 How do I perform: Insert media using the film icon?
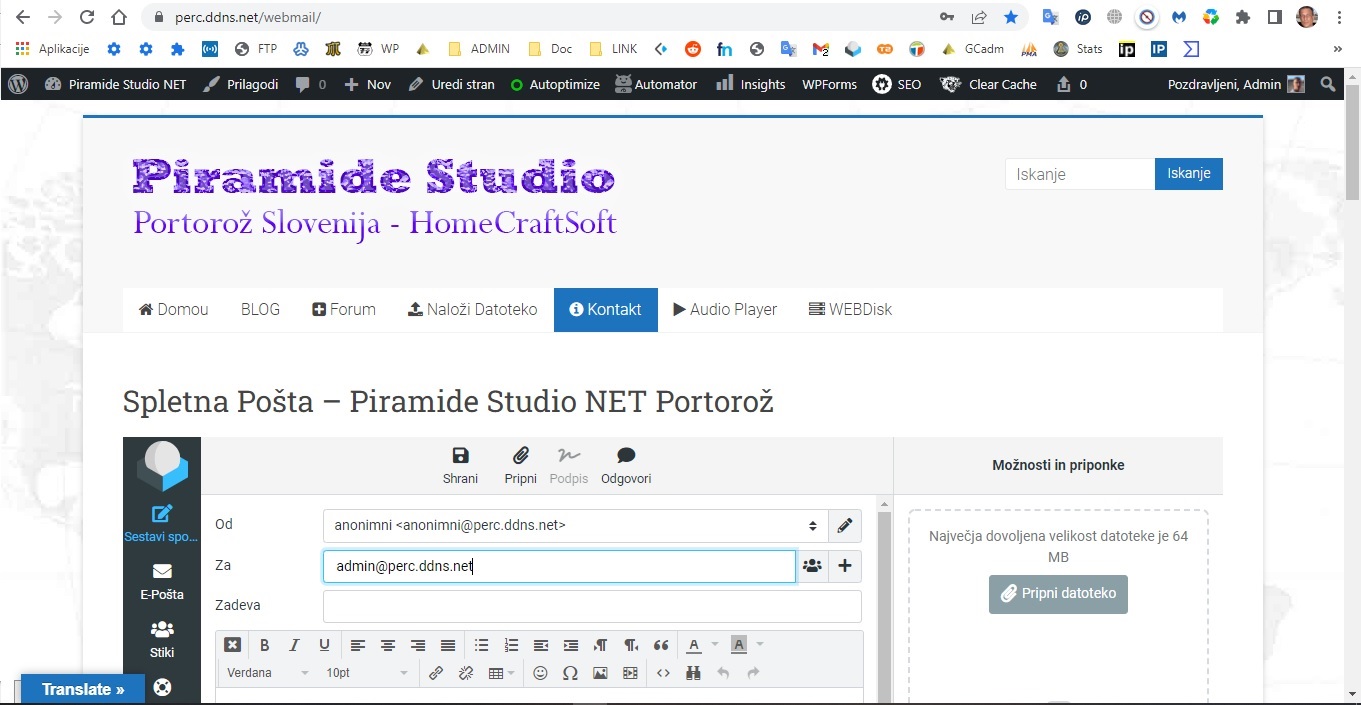click(x=630, y=673)
